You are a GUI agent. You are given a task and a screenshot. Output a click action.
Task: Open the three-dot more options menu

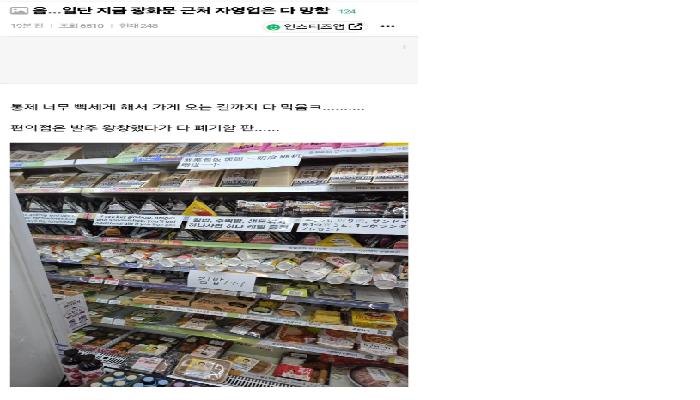pyautogui.click(x=387, y=26)
